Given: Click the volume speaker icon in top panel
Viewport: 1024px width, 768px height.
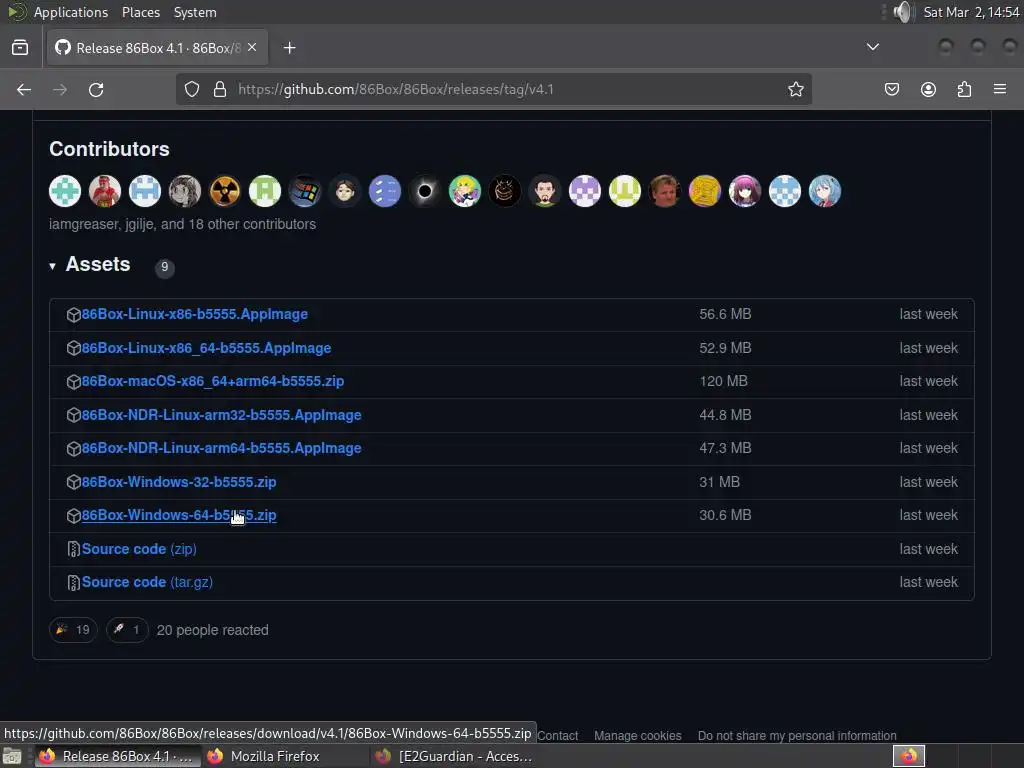Looking at the screenshot, I should [x=903, y=12].
